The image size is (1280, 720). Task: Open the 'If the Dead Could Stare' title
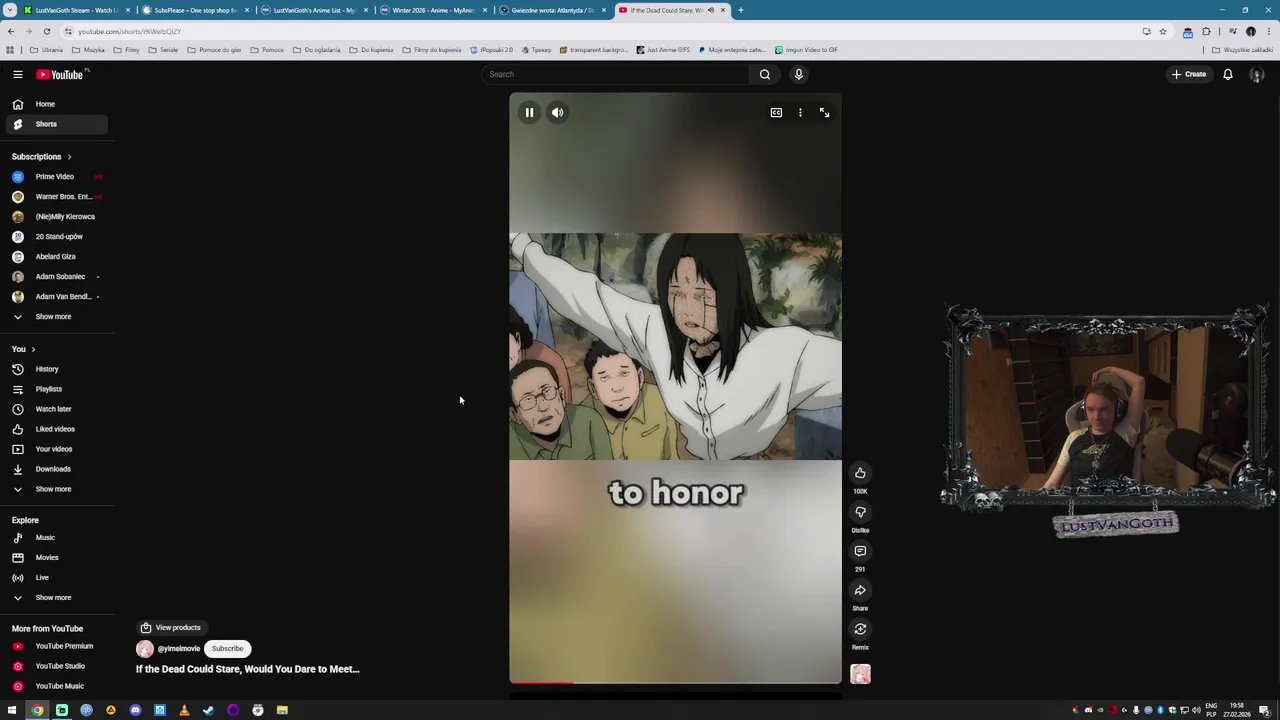(247, 669)
